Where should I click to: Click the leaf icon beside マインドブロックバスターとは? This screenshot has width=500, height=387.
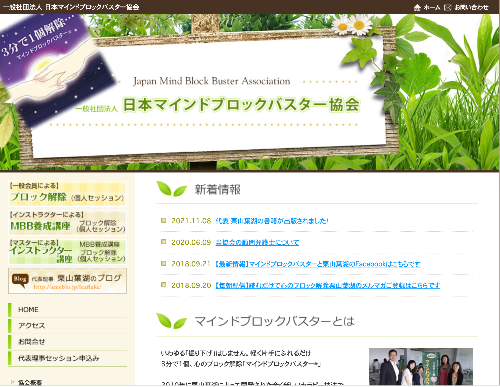tap(171, 321)
